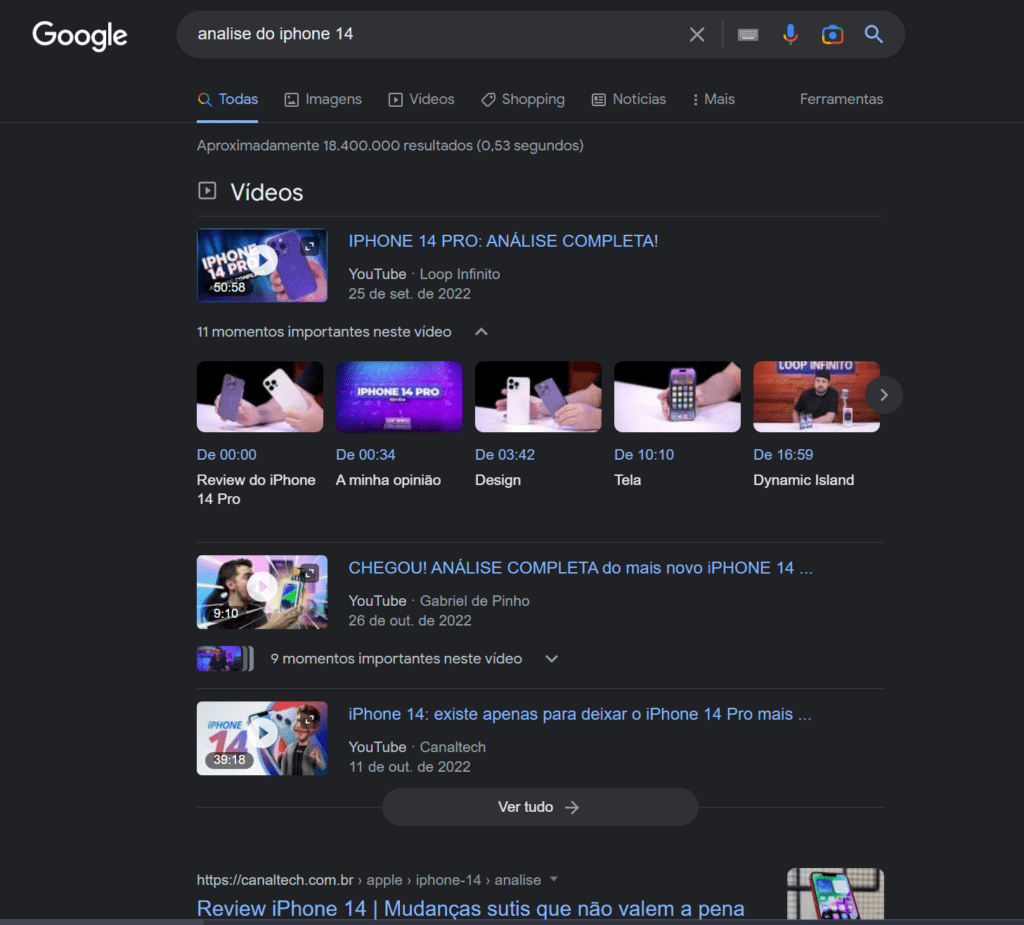This screenshot has height=925, width=1024.
Task: Expand '9 momentos importantes neste vídeo'
Action: (x=414, y=658)
